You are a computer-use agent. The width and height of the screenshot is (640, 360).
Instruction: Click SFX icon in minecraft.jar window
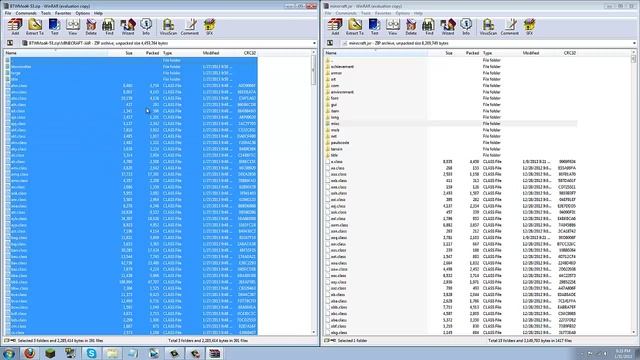529,27
